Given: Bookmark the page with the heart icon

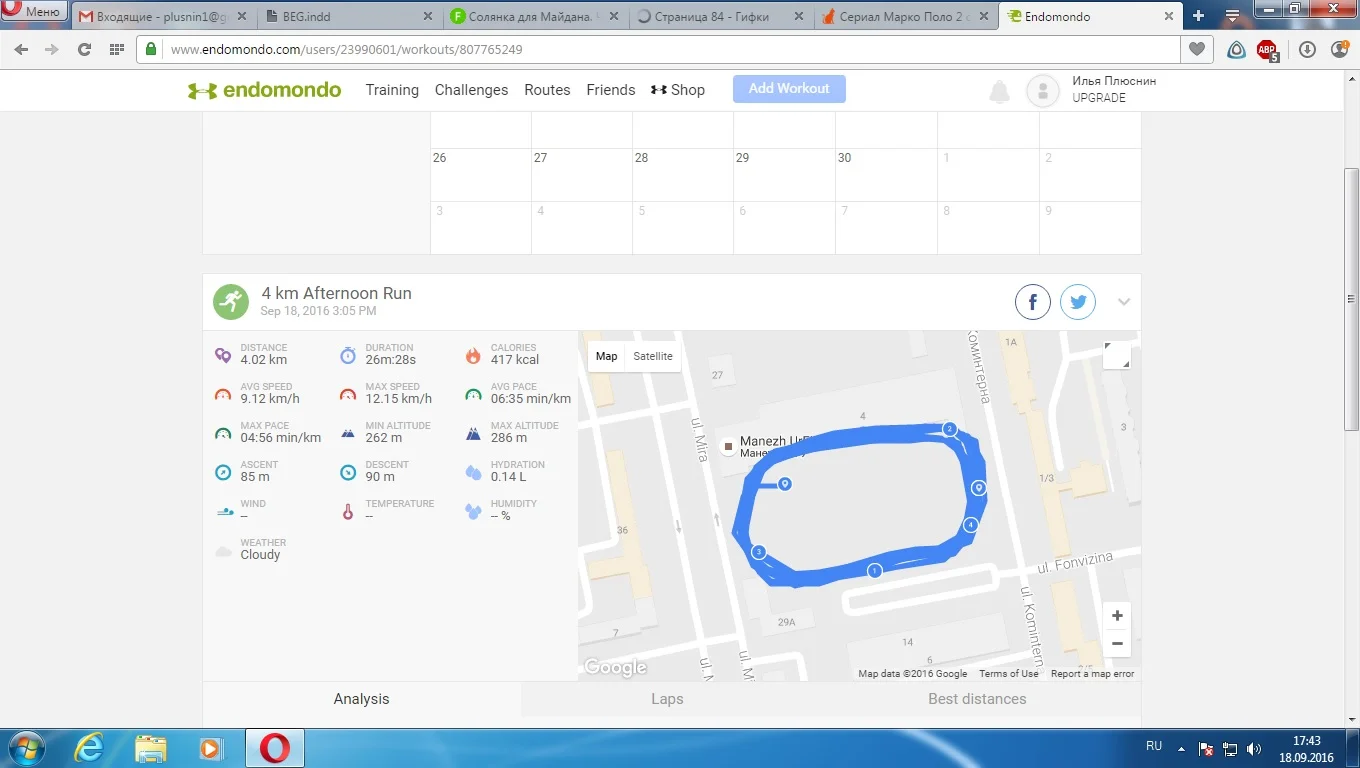Looking at the screenshot, I should click(x=1196, y=49).
